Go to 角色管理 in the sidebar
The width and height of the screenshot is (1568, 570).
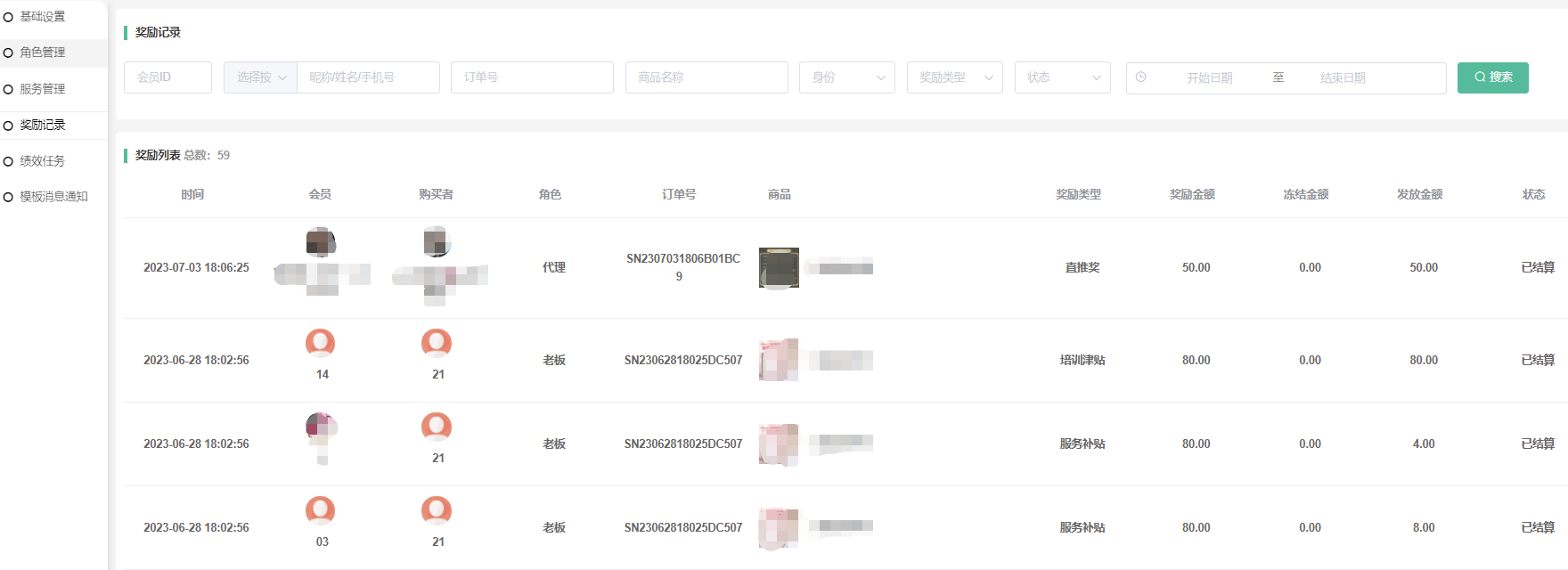tap(42, 53)
